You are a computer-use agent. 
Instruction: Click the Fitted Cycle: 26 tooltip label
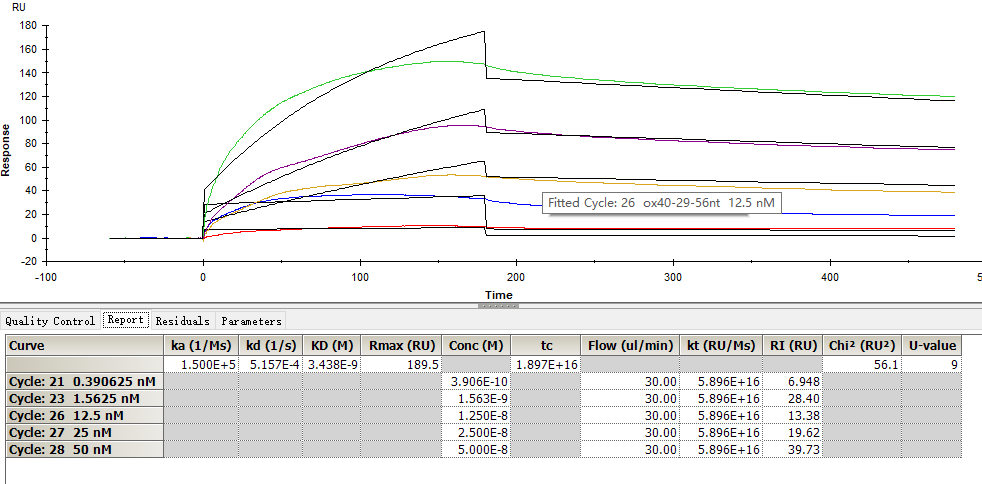(661, 203)
